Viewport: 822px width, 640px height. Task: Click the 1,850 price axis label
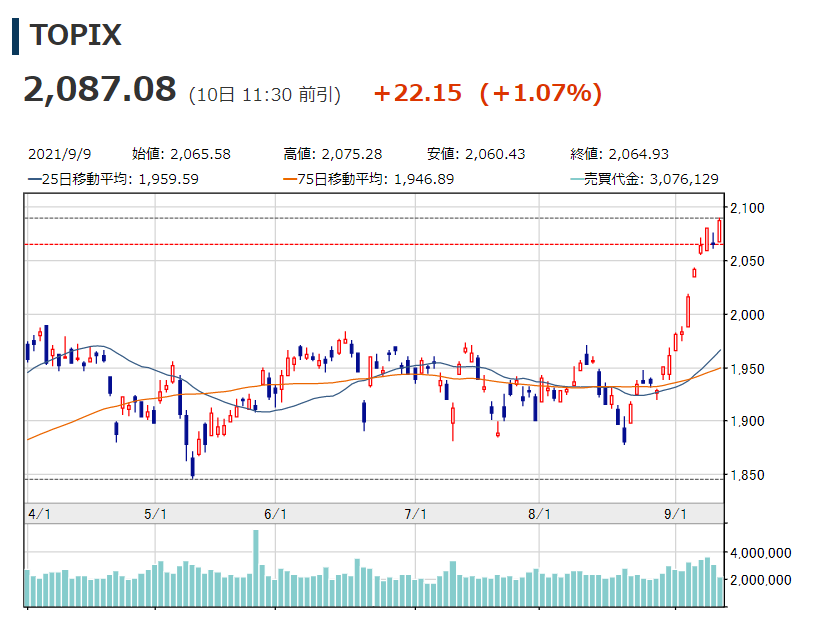click(x=747, y=475)
